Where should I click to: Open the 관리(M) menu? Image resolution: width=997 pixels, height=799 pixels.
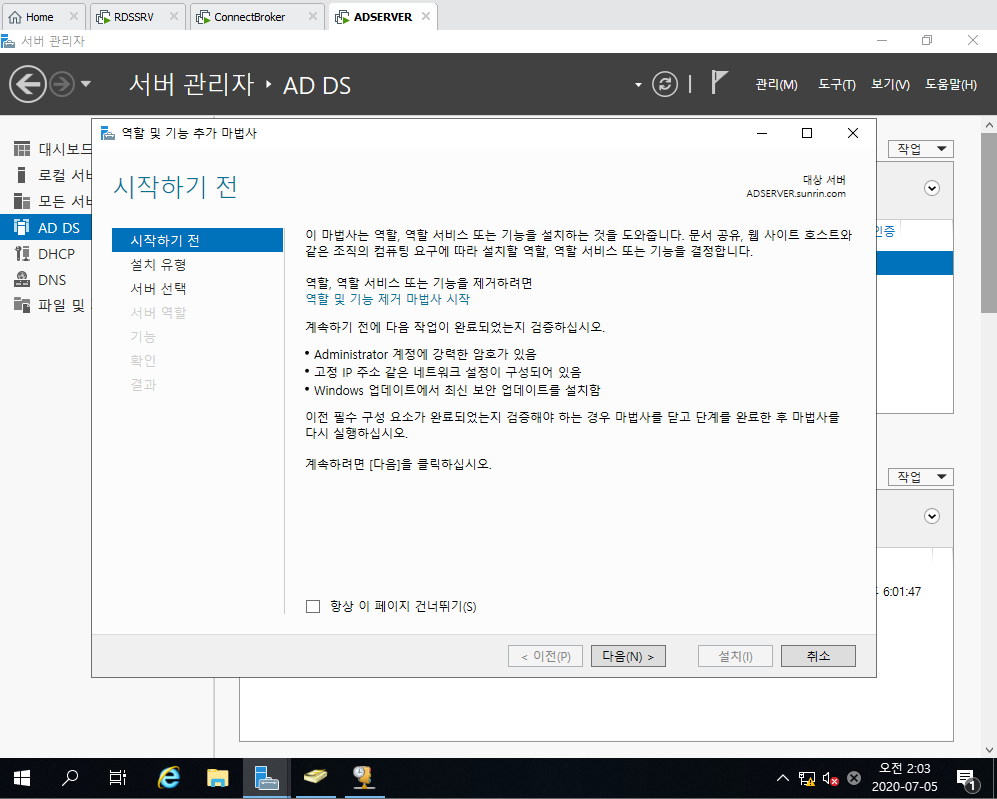776,85
